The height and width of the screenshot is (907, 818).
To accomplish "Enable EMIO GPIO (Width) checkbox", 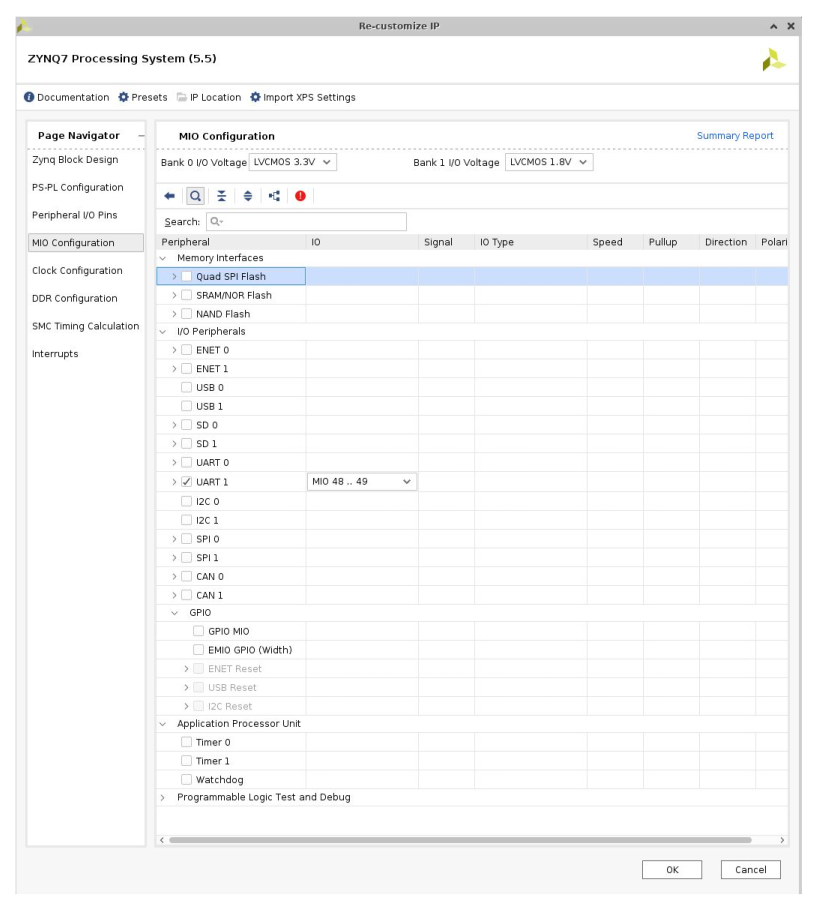I will (198, 650).
